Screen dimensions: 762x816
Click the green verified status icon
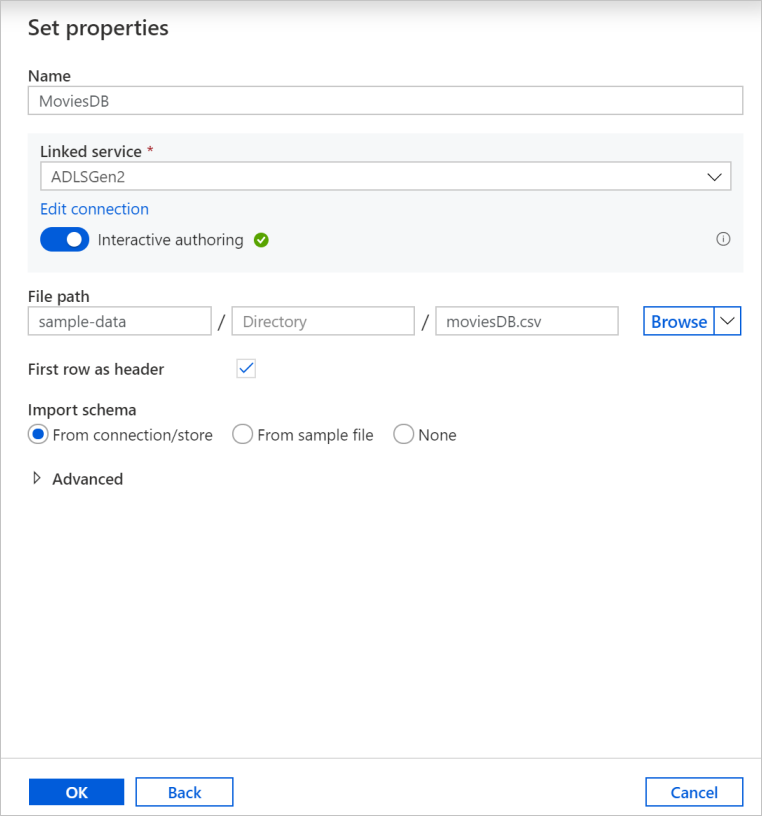[x=260, y=240]
